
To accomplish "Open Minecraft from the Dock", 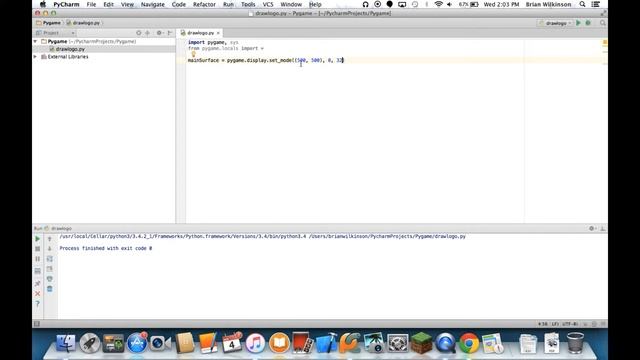I will click(x=421, y=343).
